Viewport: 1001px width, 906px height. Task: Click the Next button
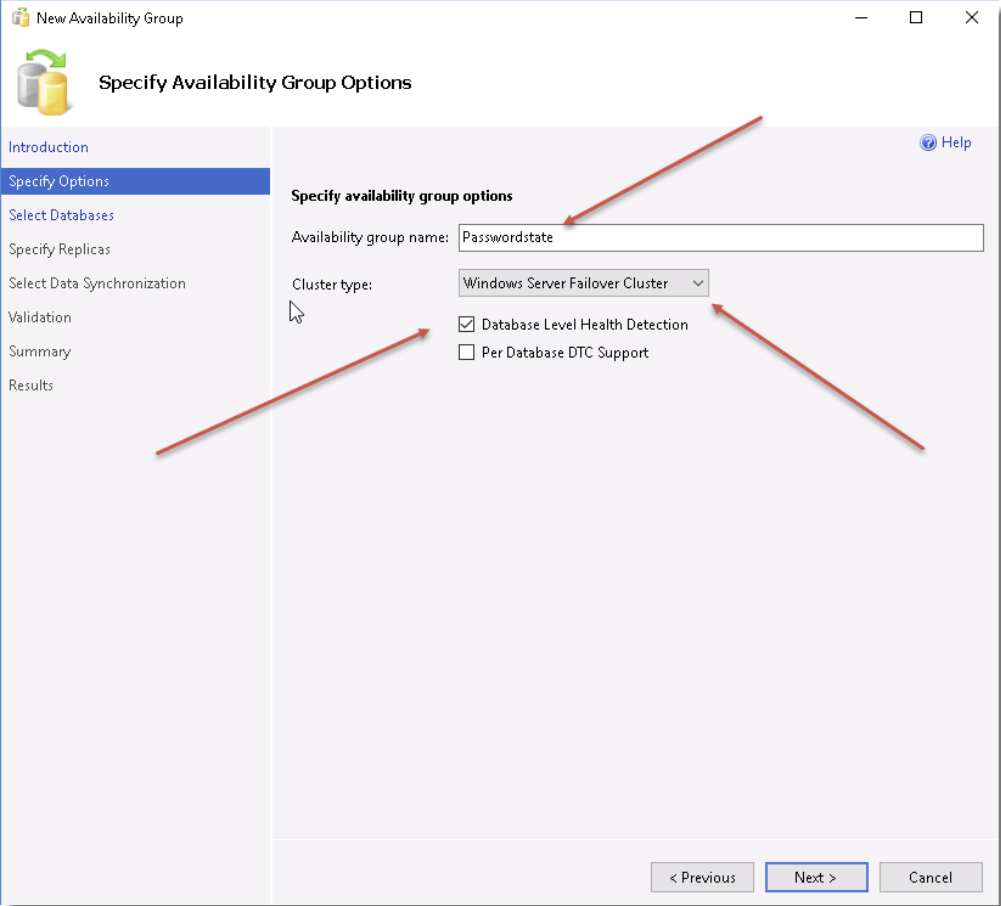click(x=817, y=877)
